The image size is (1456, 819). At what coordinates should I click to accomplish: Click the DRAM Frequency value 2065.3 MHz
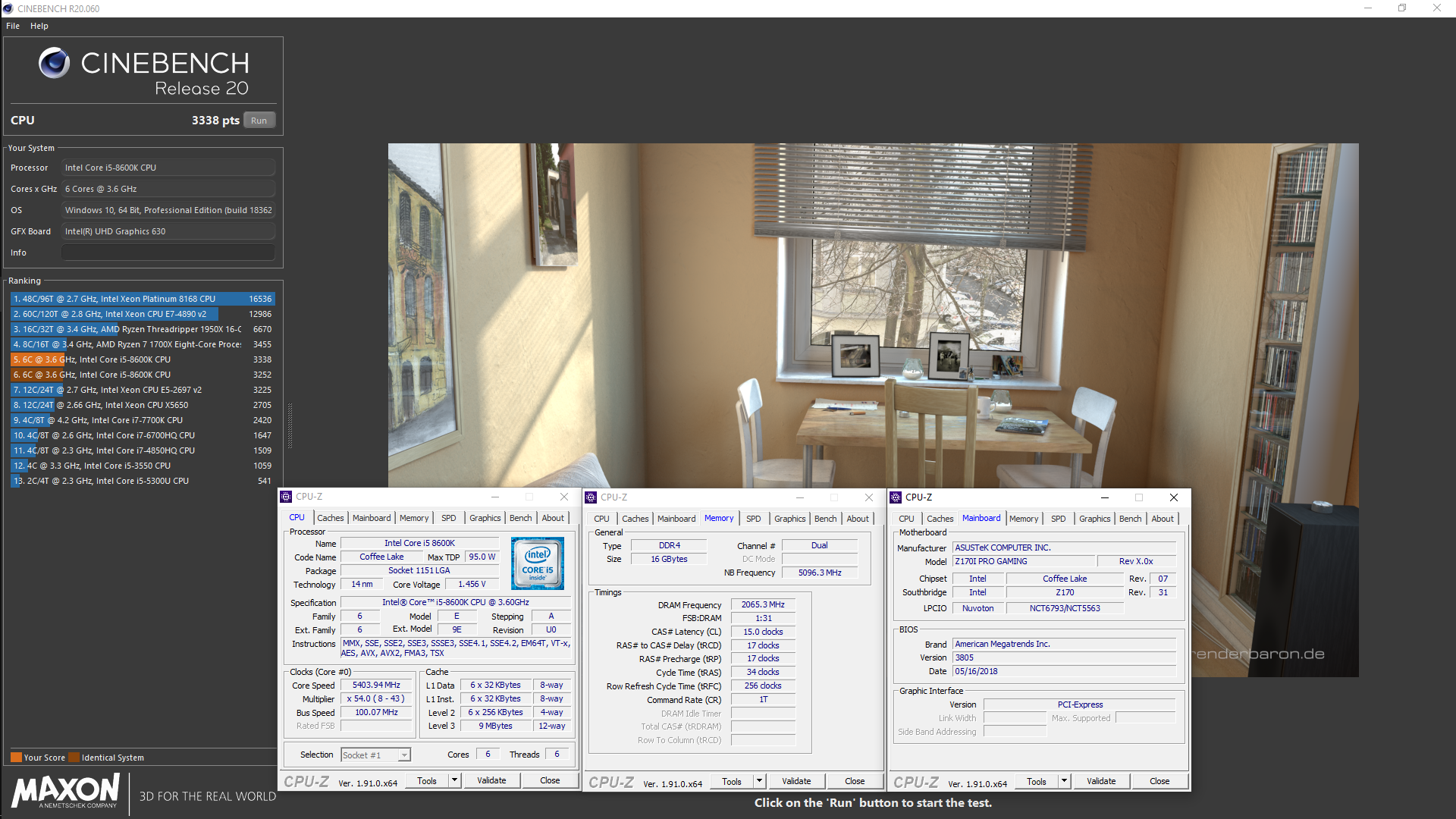(763, 604)
